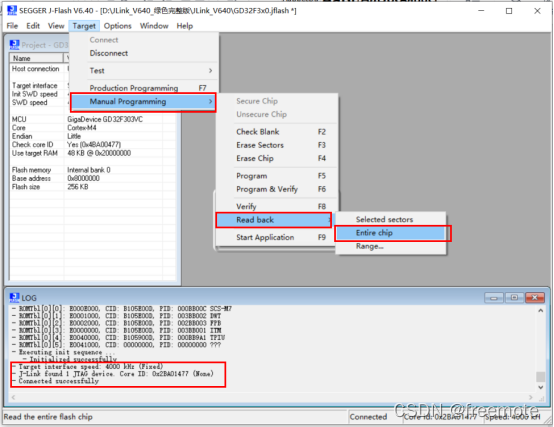Click the SEGGER J-Flash title bar icon
Image resolution: width=554 pixels, height=427 pixels.
tap(11, 11)
